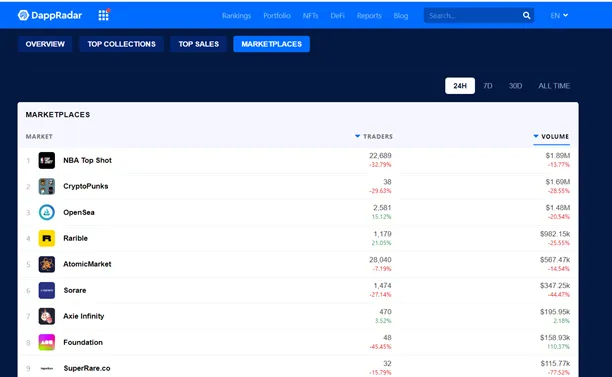
Task: Click the Marketplaces table heading
Action: (58, 115)
